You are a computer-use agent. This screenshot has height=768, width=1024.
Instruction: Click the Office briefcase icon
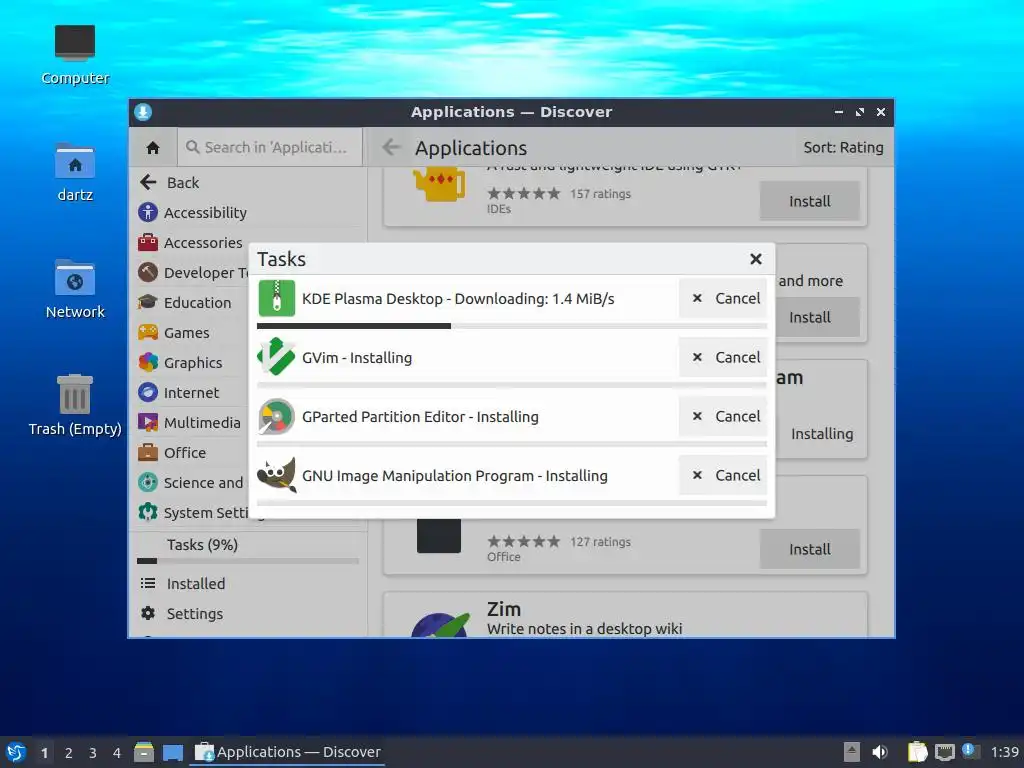(148, 452)
